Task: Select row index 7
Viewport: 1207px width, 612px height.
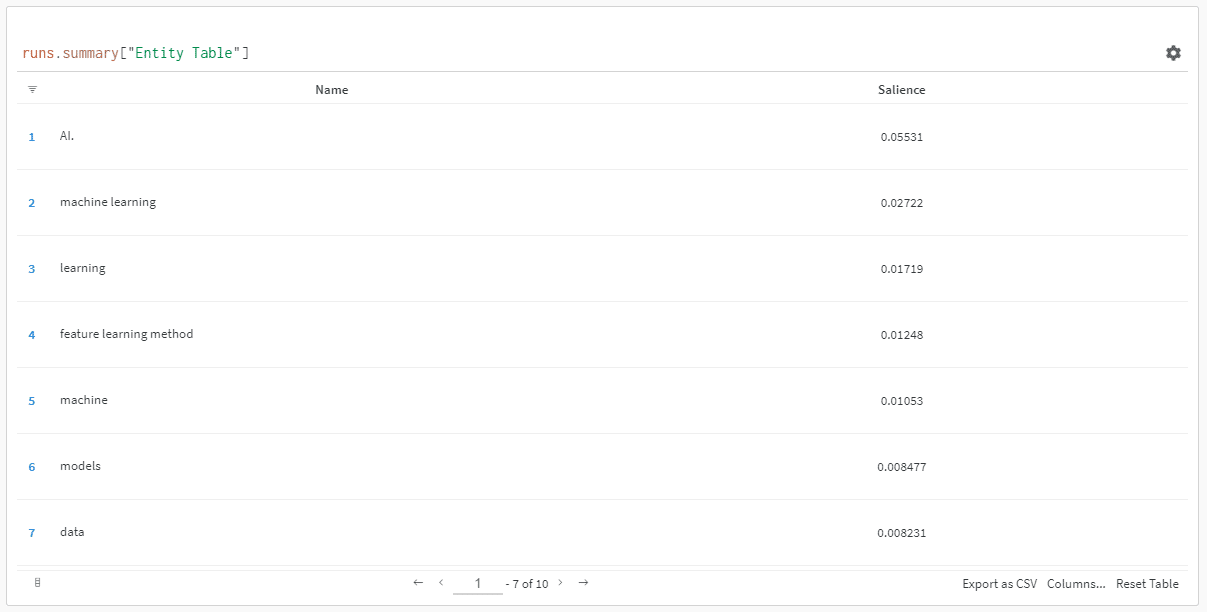Action: 32,533
